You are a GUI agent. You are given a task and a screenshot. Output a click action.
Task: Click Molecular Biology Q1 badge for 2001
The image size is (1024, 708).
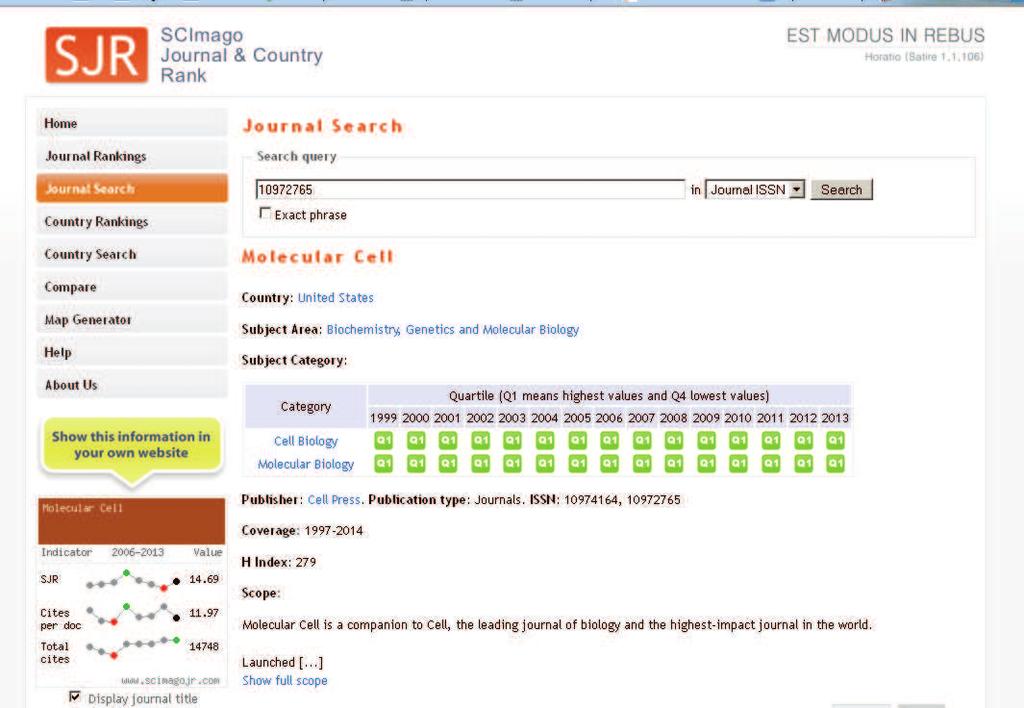click(448, 463)
